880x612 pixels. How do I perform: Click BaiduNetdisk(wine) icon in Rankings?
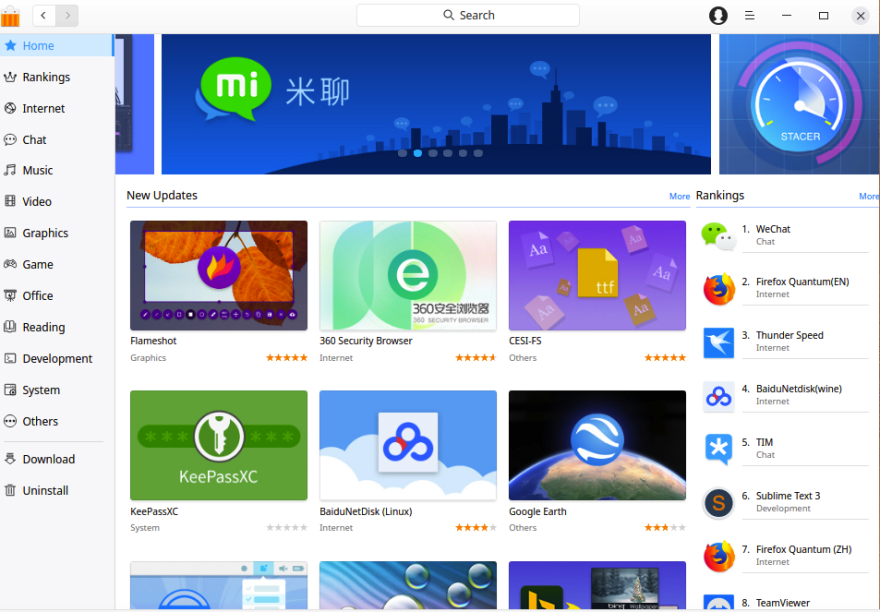[718, 396]
